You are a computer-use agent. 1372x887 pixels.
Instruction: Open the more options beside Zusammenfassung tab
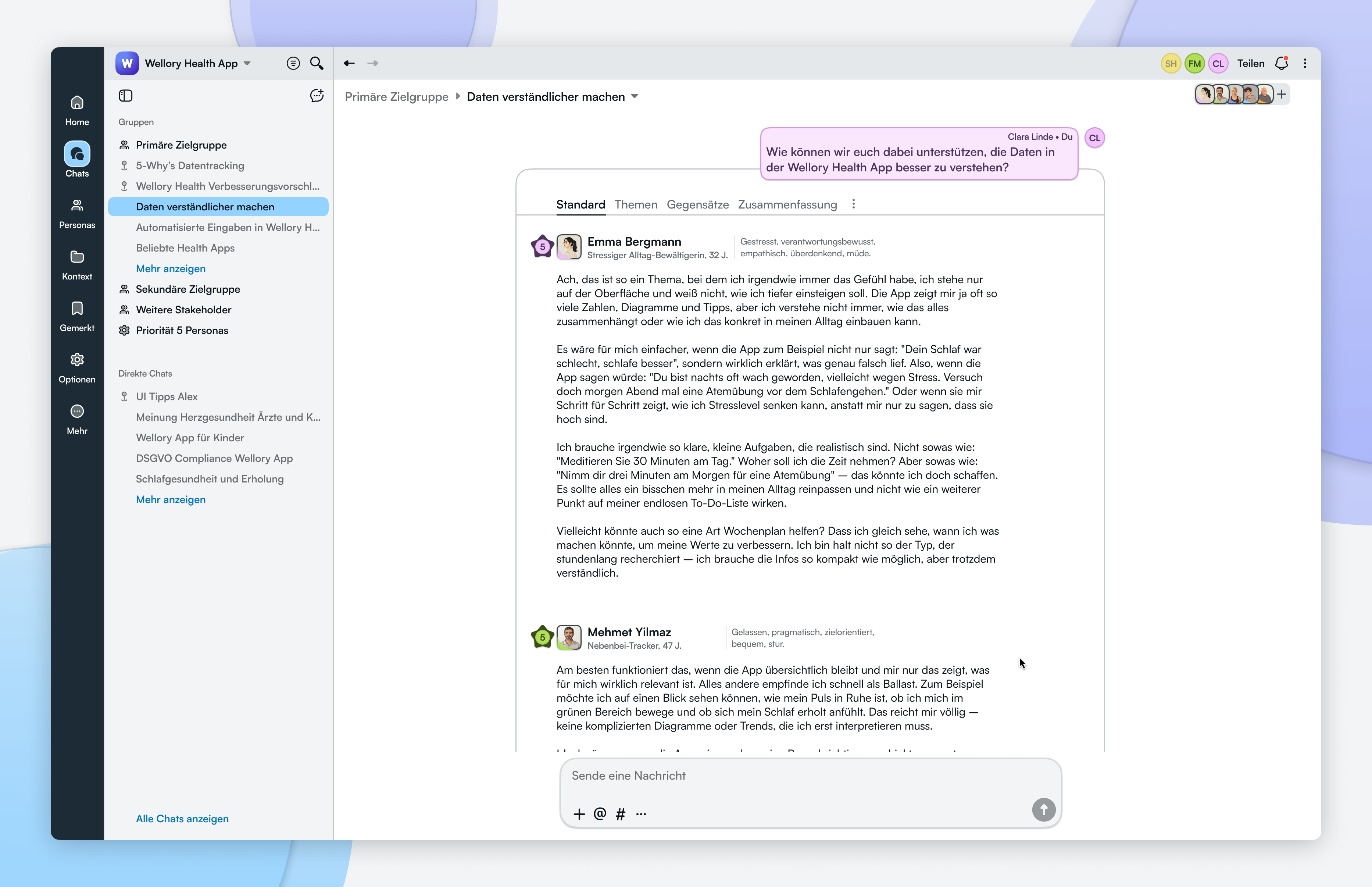(853, 204)
